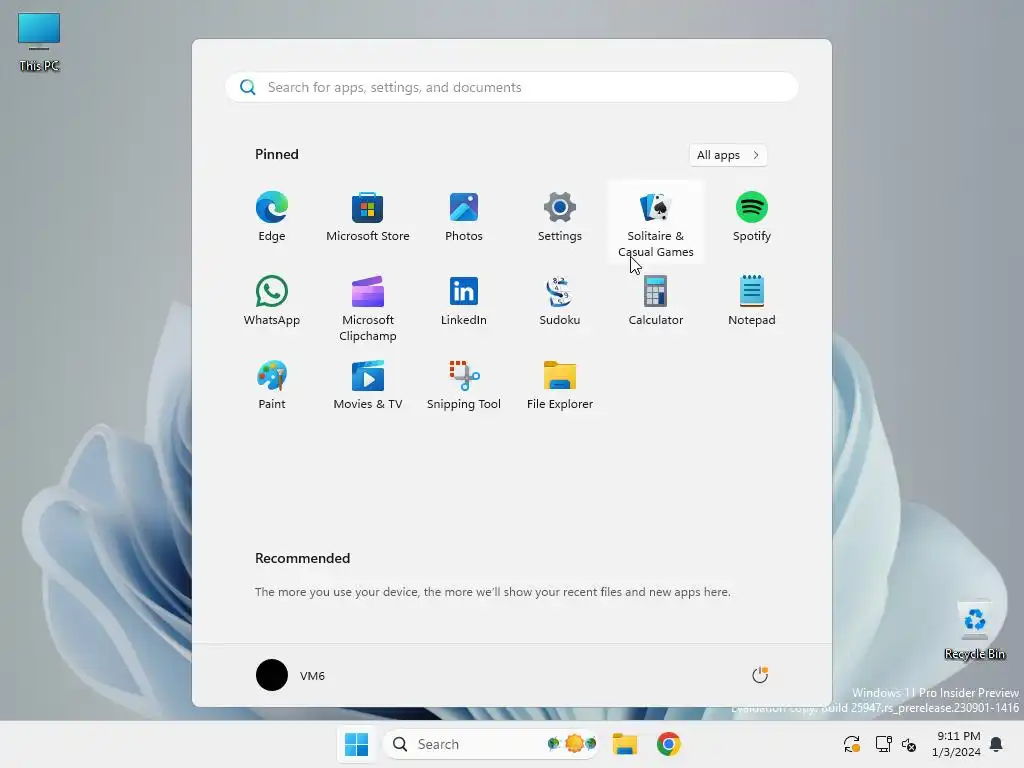
Task: Open the notification bell in system tray
Action: click(x=996, y=744)
